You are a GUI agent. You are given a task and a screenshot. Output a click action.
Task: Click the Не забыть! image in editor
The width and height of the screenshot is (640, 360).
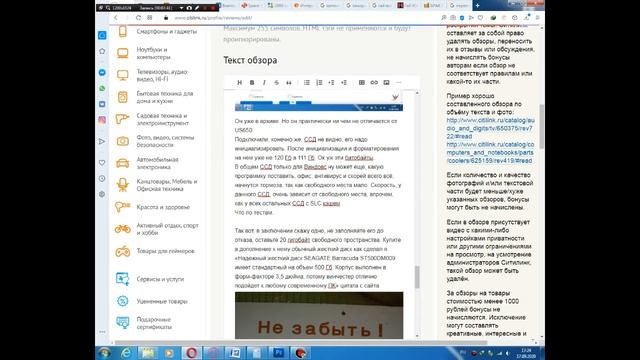pos(319,315)
